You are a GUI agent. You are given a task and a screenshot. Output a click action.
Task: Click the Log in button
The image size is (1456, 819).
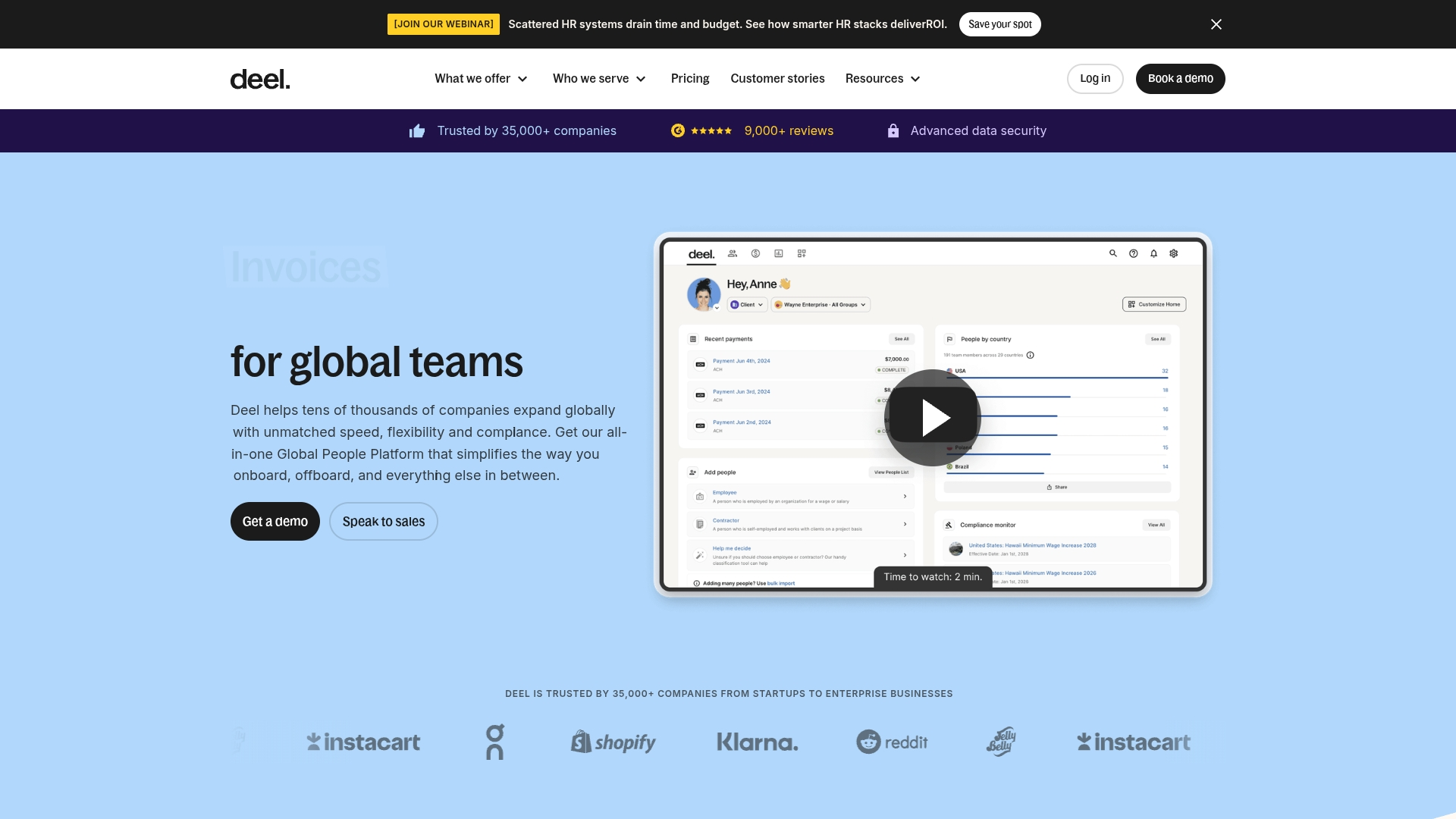pyautogui.click(x=1095, y=79)
